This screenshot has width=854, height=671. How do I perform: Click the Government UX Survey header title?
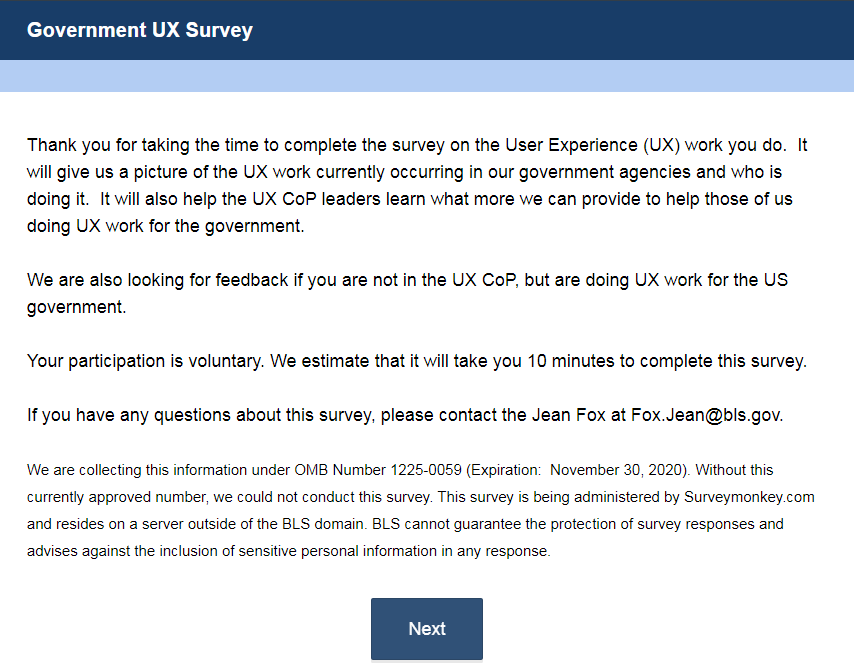[x=140, y=30]
